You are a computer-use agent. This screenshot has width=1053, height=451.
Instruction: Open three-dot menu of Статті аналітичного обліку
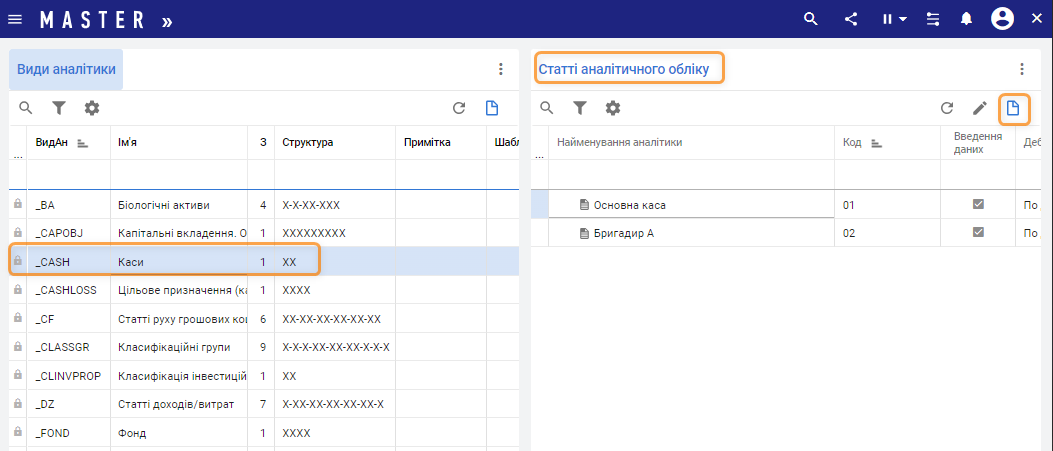point(1021,69)
